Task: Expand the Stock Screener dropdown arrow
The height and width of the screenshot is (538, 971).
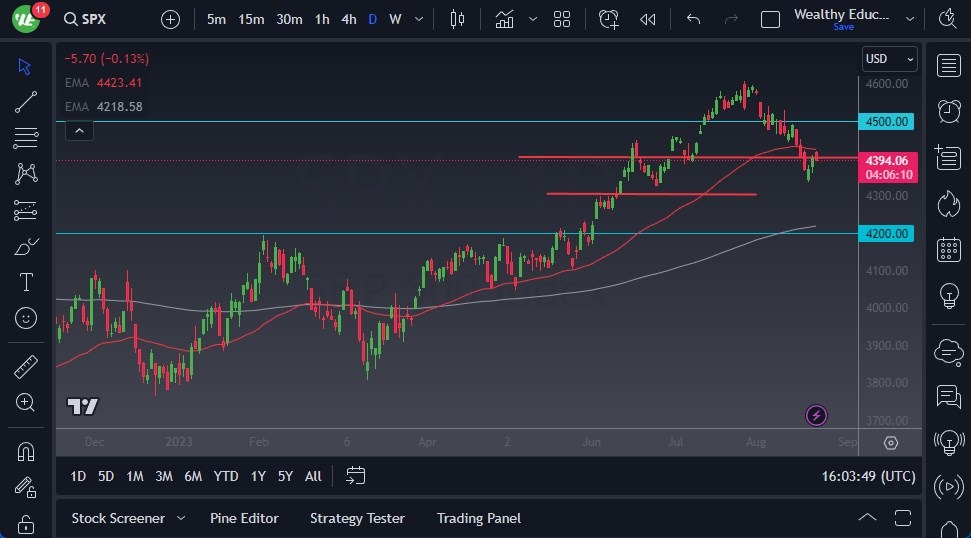Action: [x=181, y=518]
